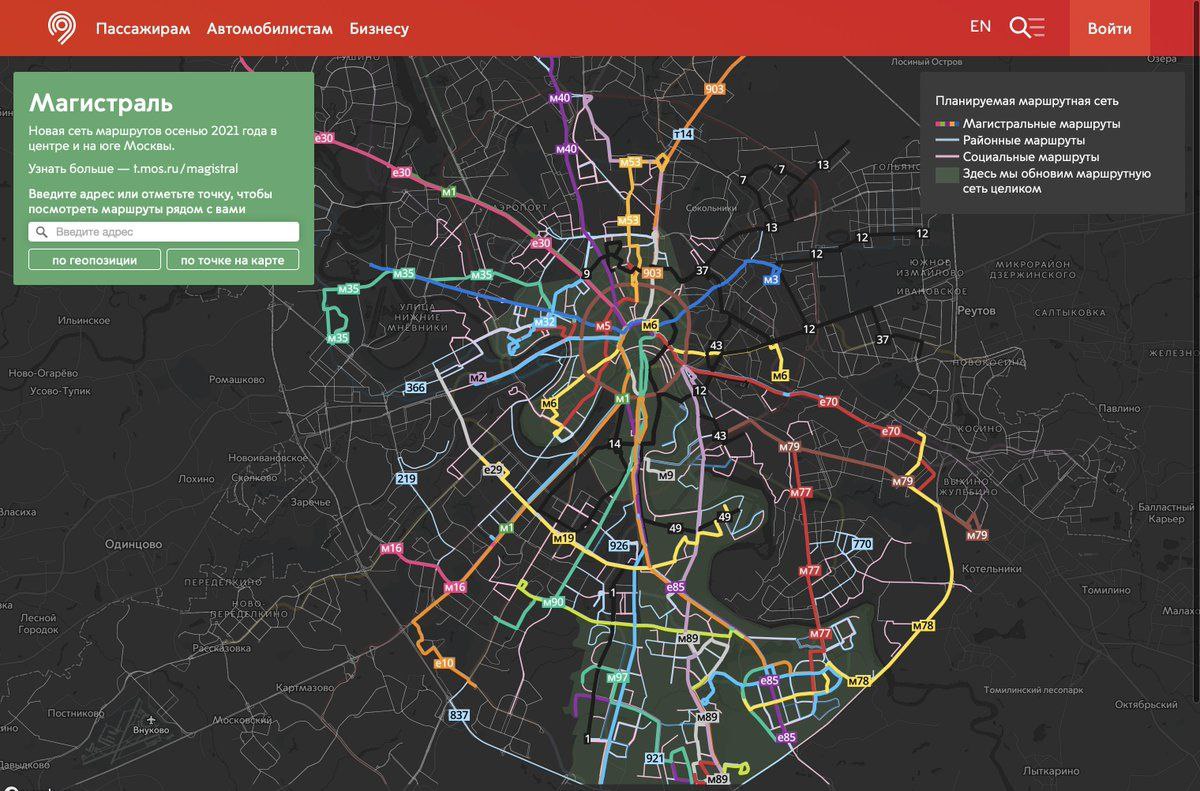Image resolution: width=1200 pixels, height=791 pixels.
Task: Open the Бизнесу menu
Action: click(x=379, y=28)
